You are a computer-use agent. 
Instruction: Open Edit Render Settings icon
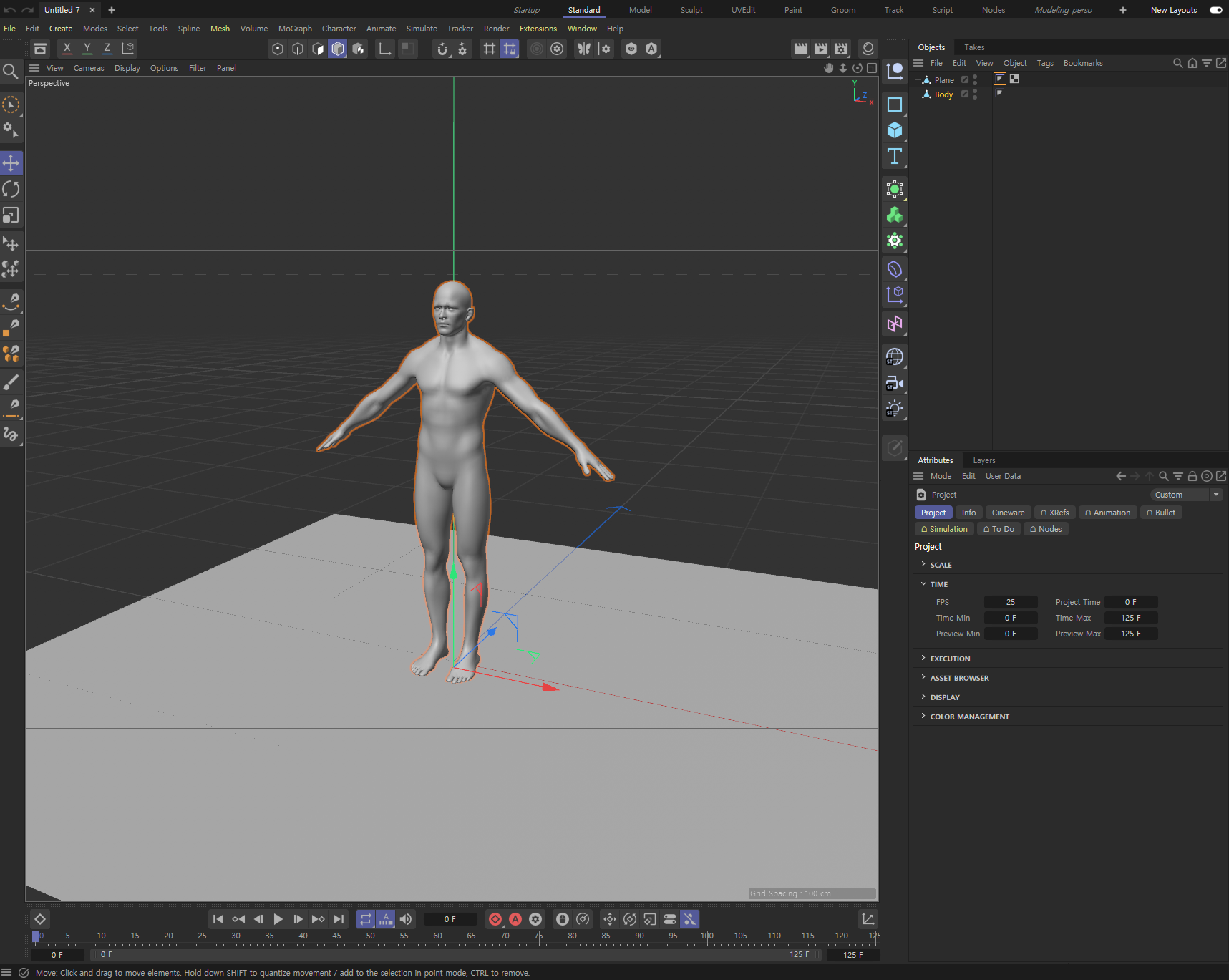coord(841,49)
